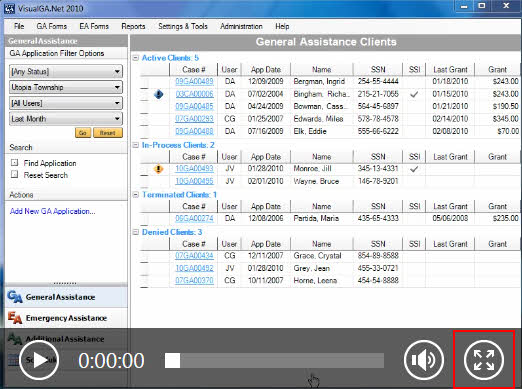Mute the video with speaker icon
Screen dimensions: 522x389
pyautogui.click(x=424, y=360)
